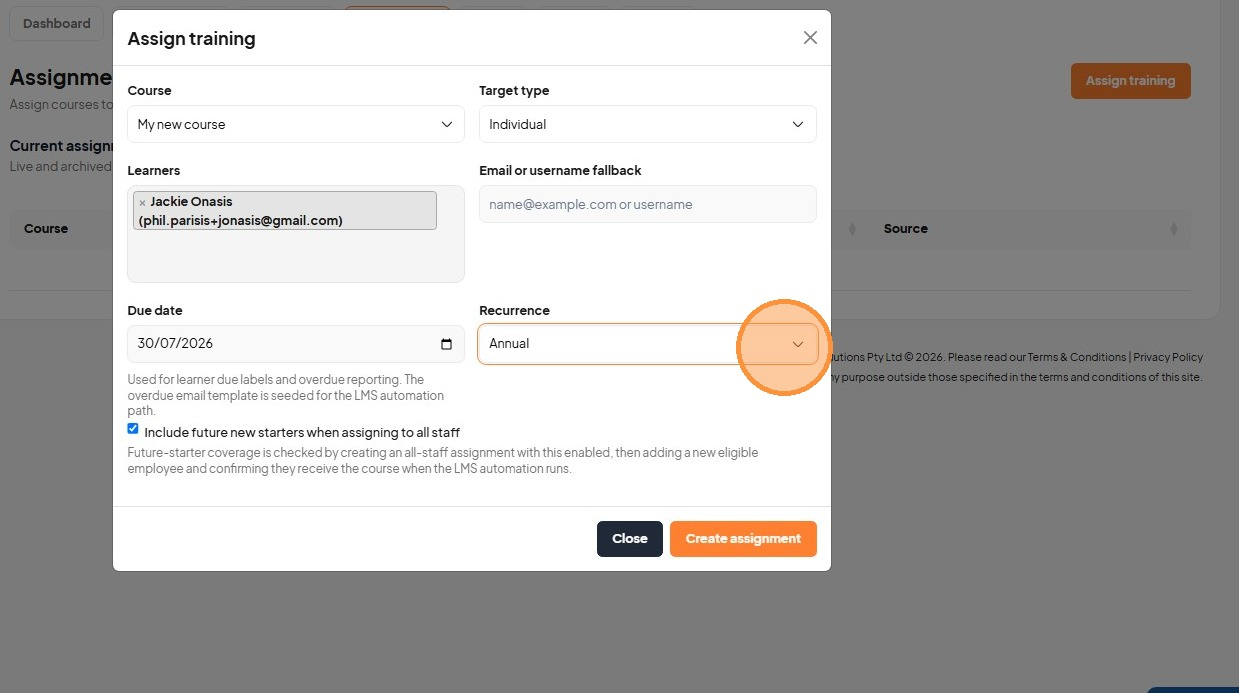Sort the Source column with arrows
The width and height of the screenshot is (1239, 693).
1173,229
